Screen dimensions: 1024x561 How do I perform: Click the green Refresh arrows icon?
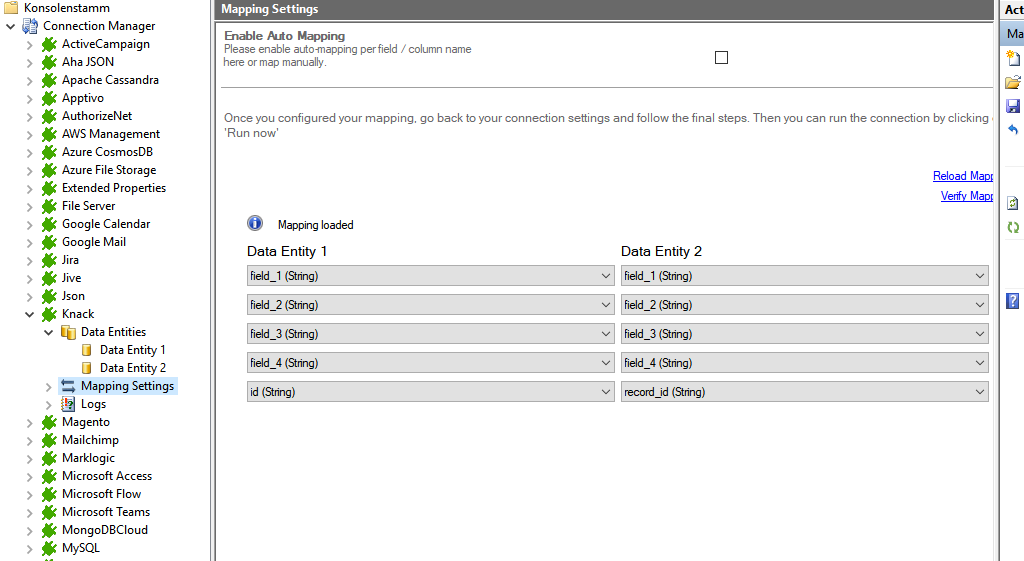1012,227
